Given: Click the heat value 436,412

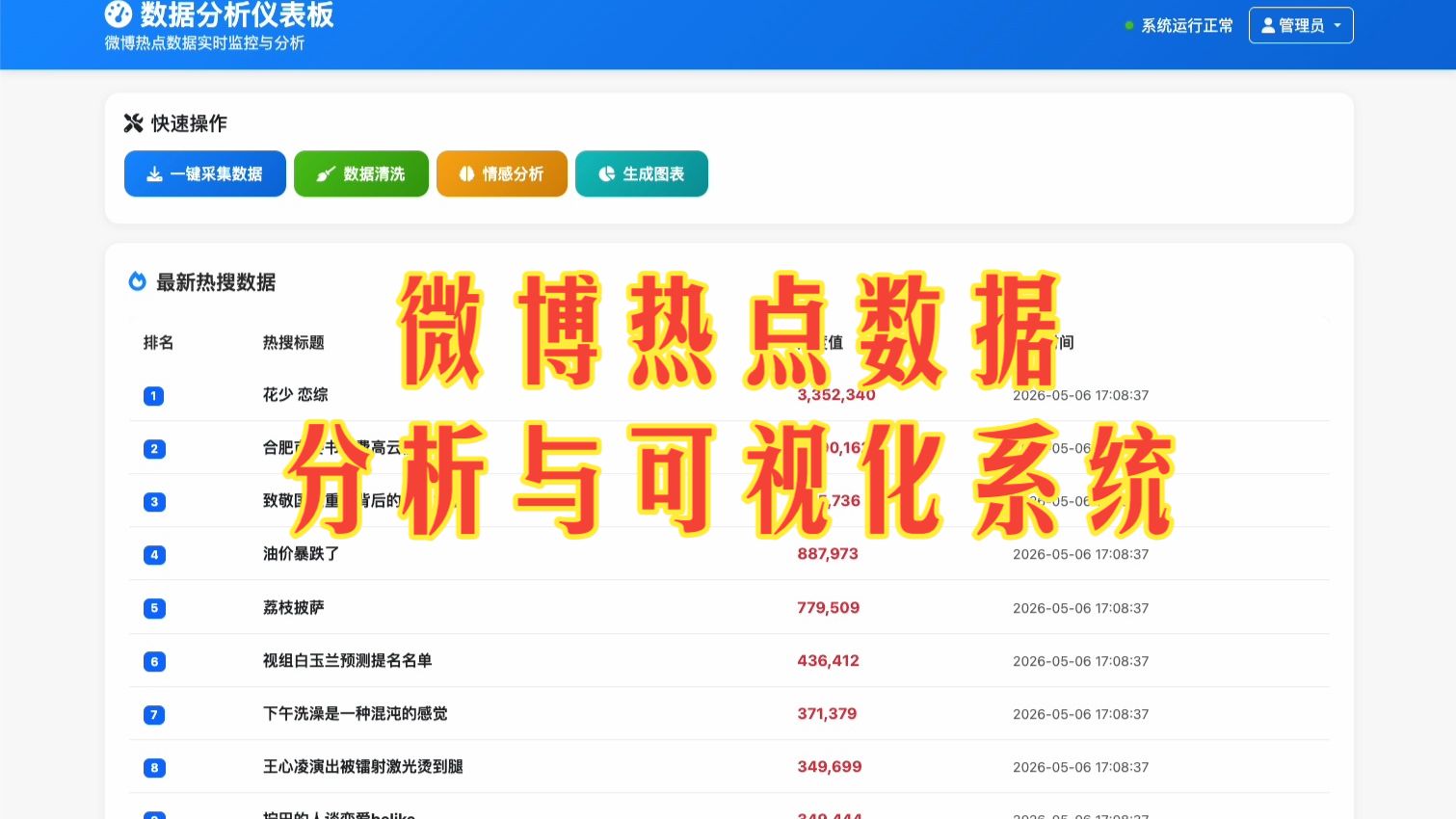Looking at the screenshot, I should (x=828, y=661).
